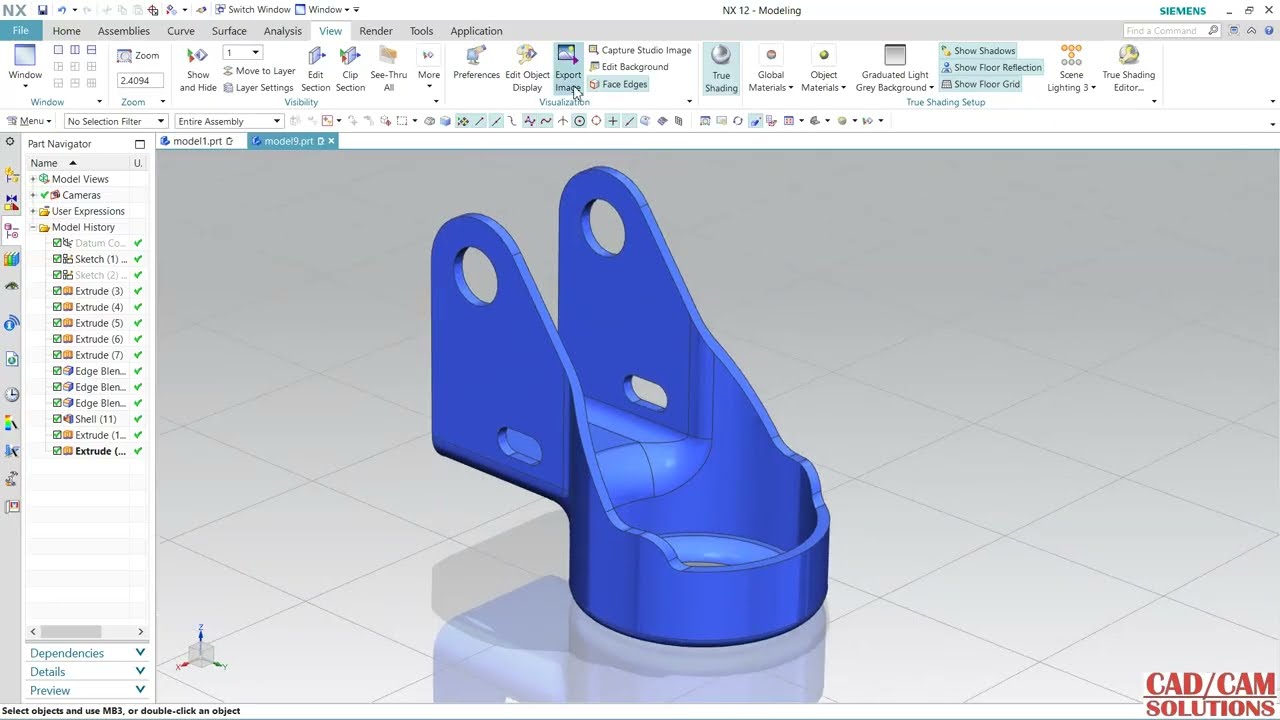Toggle See-Thru All icon

(x=388, y=56)
